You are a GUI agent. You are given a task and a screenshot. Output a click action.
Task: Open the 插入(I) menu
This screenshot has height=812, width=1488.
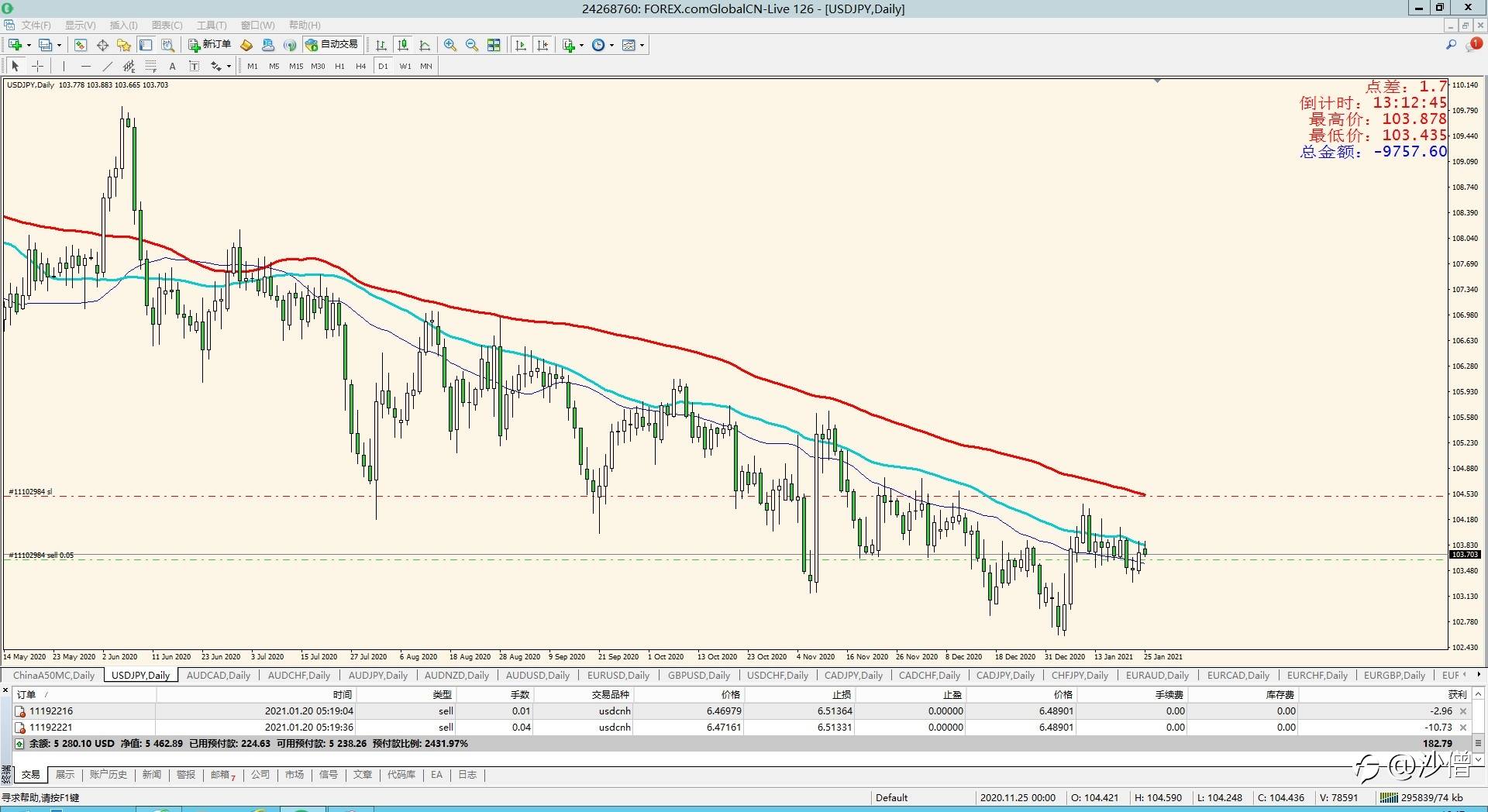(x=123, y=26)
